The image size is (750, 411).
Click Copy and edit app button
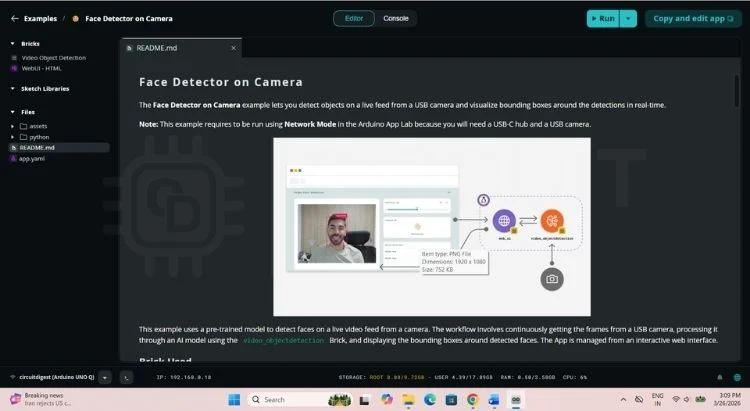click(x=693, y=19)
